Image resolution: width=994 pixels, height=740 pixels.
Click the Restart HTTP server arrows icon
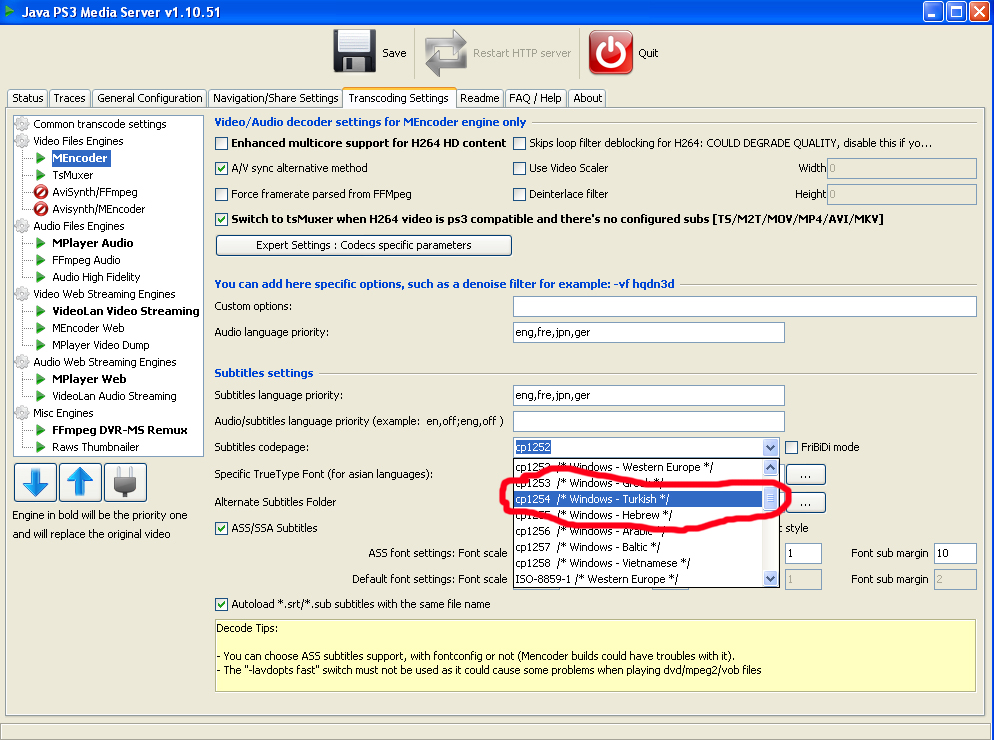coord(446,53)
